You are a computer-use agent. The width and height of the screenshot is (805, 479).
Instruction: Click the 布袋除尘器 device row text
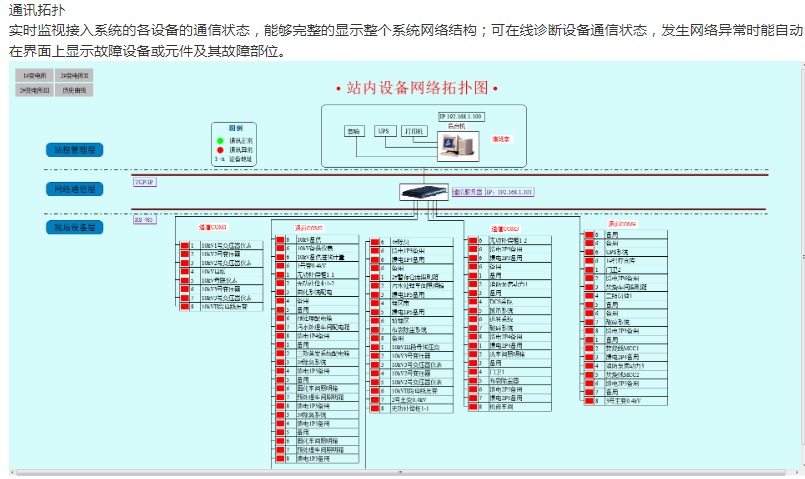tap(505, 381)
